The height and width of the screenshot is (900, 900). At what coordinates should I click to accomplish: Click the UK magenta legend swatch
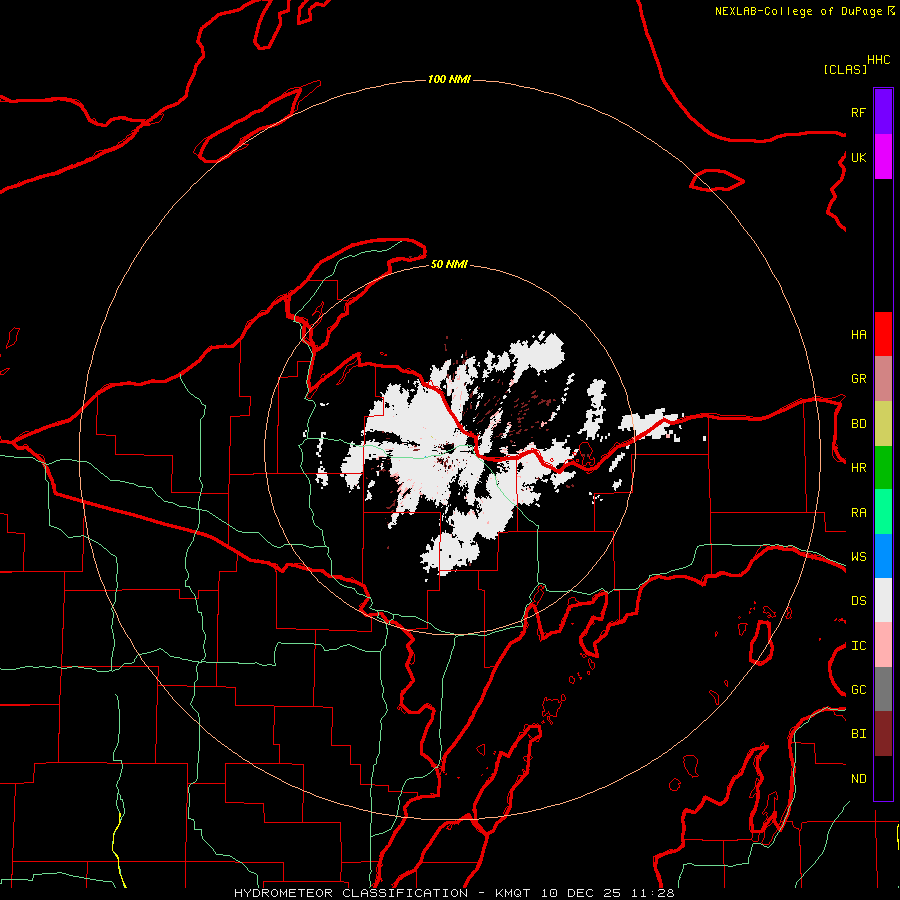[x=883, y=157]
